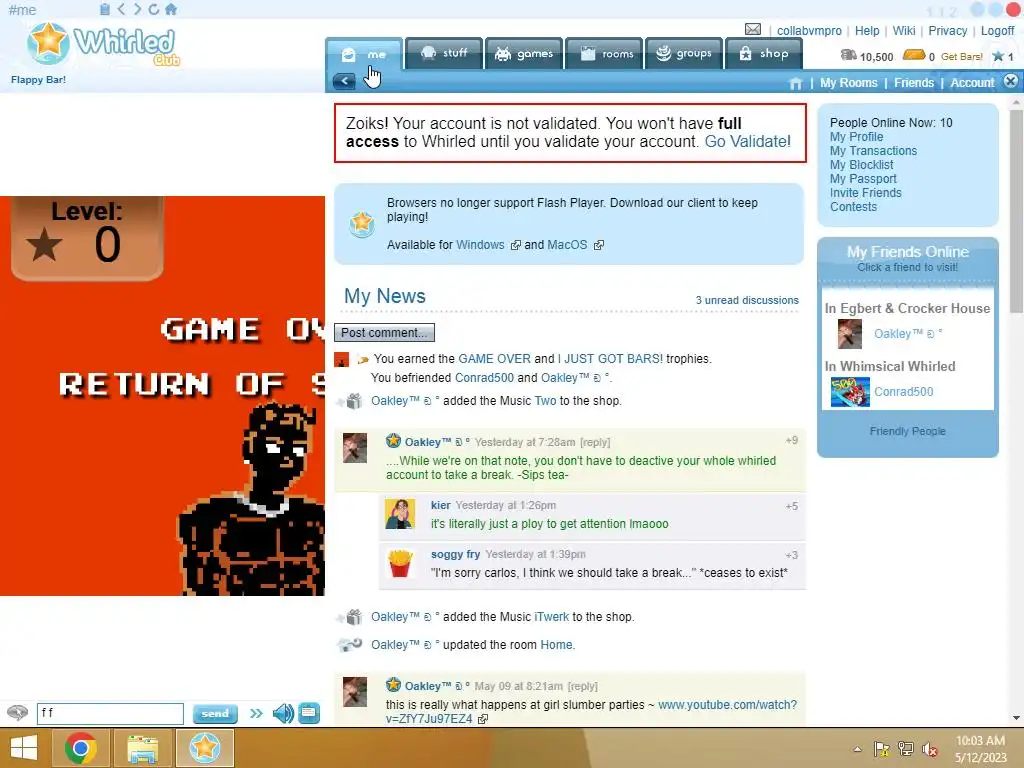Click the Friends link in blue bar
Screen dimensions: 1024x768
coord(914,83)
